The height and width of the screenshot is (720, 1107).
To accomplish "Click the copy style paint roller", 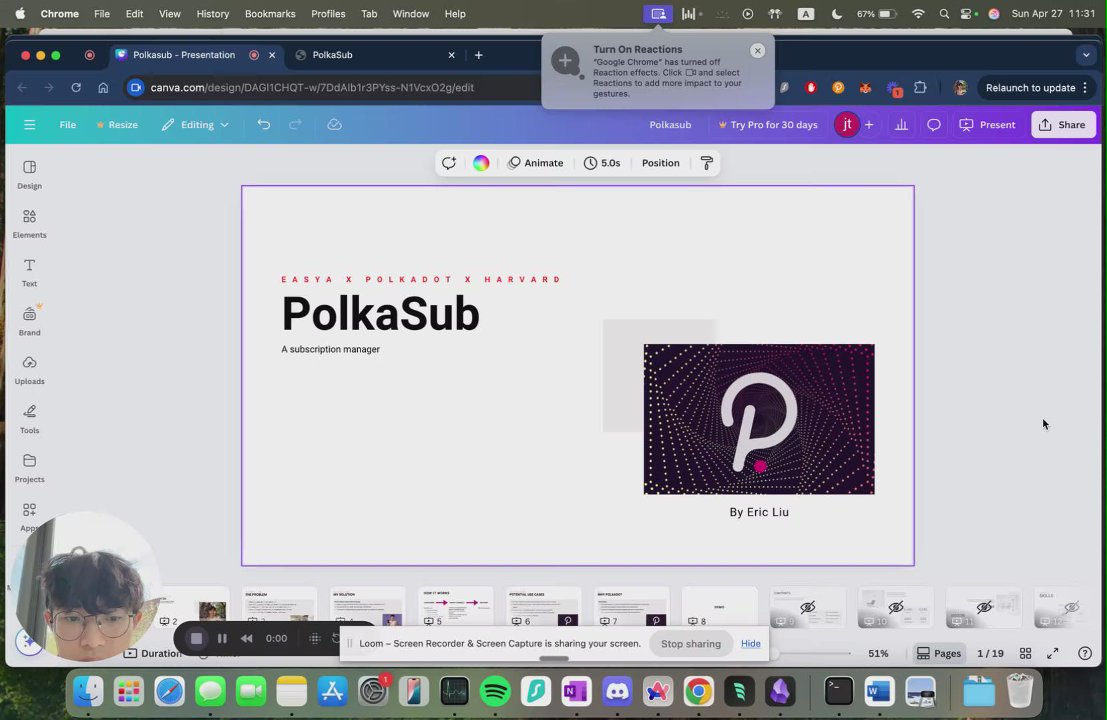I will 706,163.
